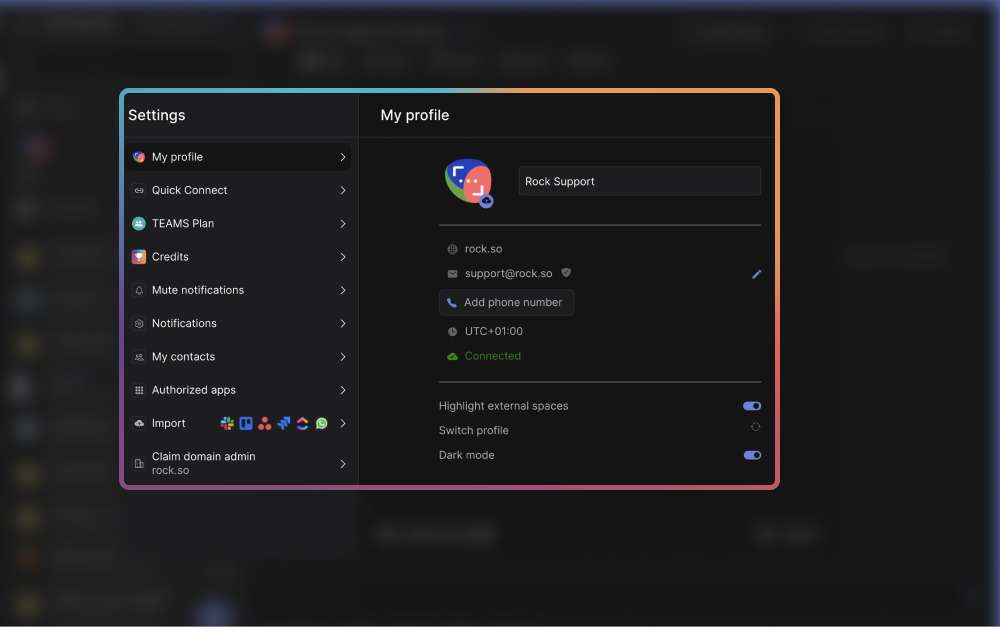Viewport: 1000px width, 627px height.
Task: Click the Credits gift icon
Action: click(x=138, y=256)
